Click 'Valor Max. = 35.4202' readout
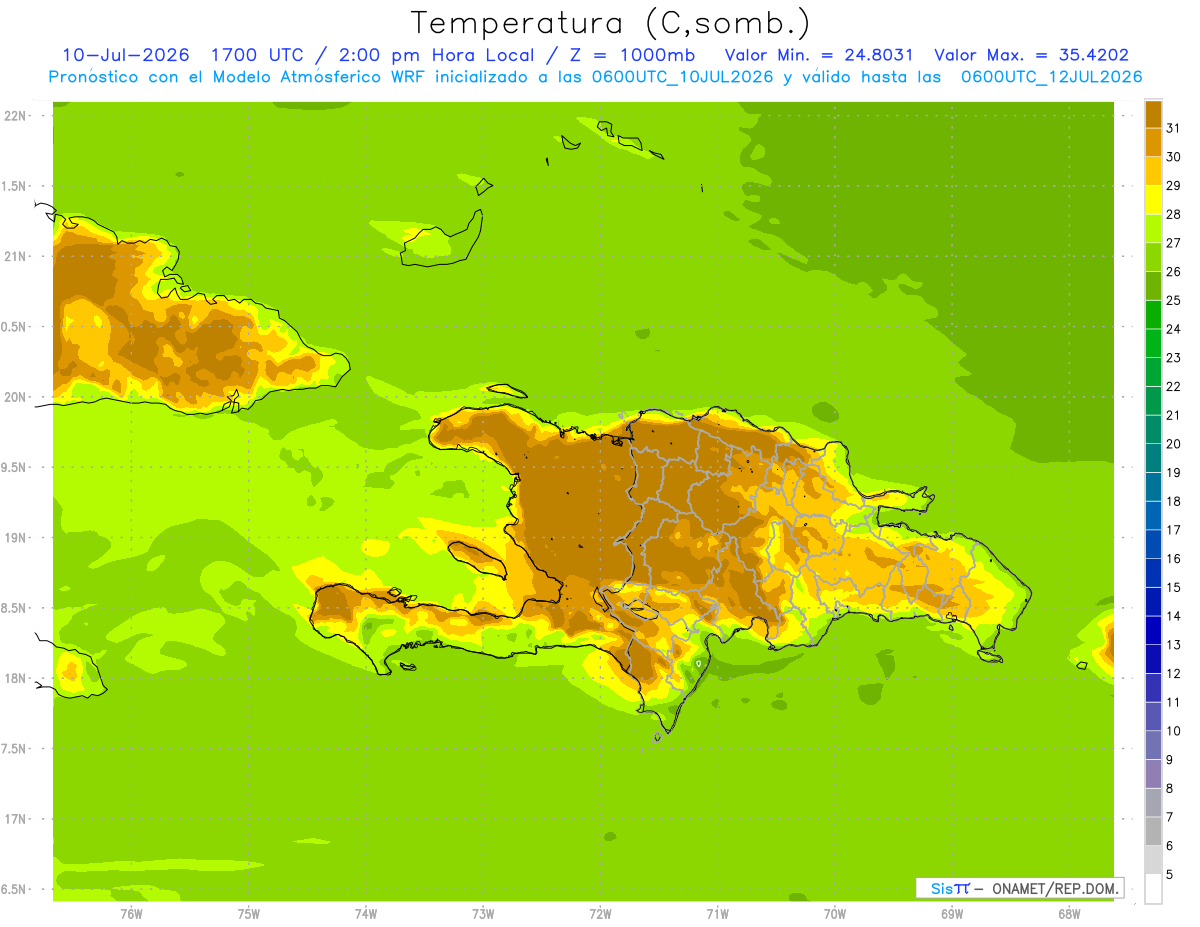Viewport: 1200px width, 927px height. [1031, 55]
